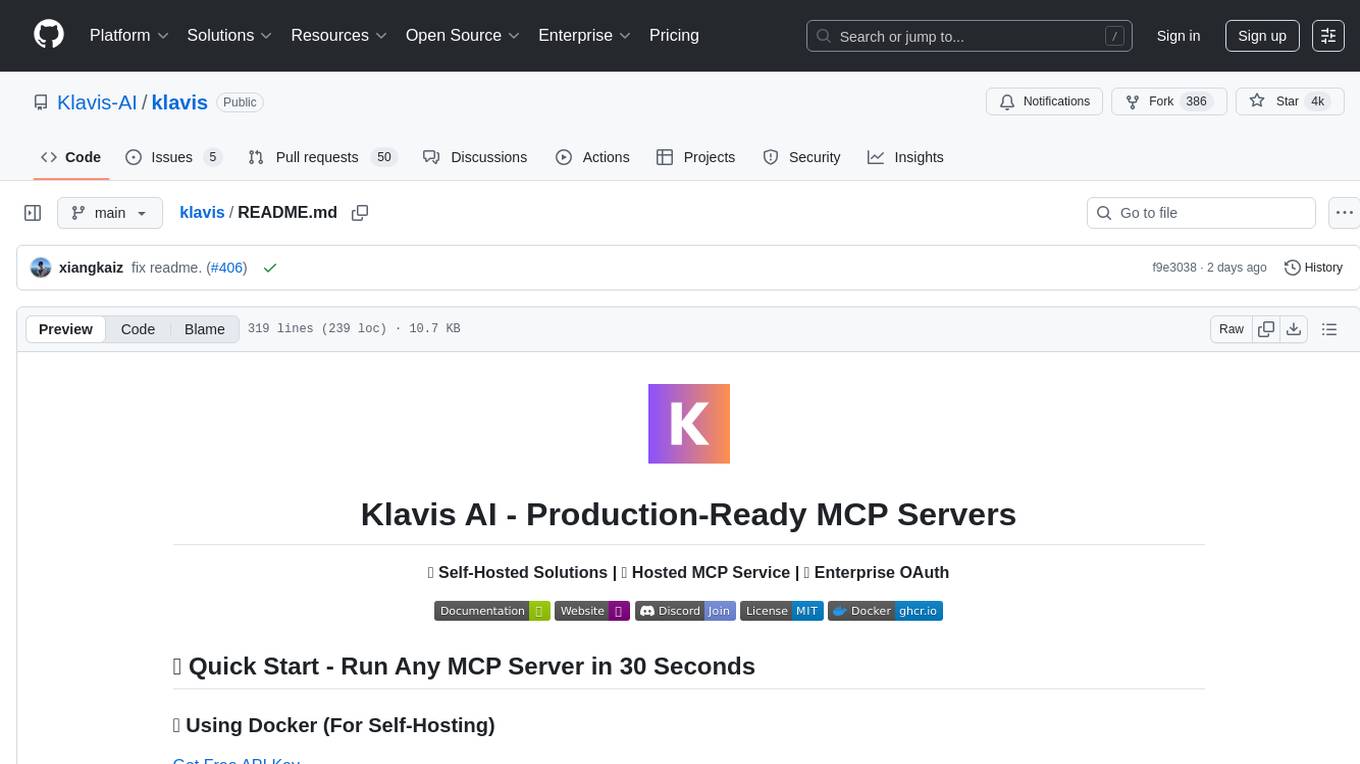Open the GitHub homepage logo

[x=49, y=35]
